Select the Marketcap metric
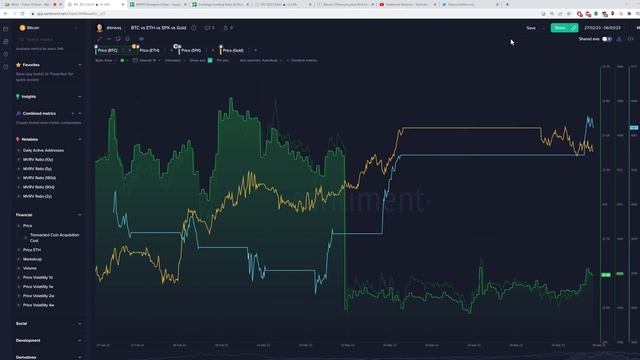Image resolution: width=640 pixels, height=360 pixels. (x=32, y=259)
